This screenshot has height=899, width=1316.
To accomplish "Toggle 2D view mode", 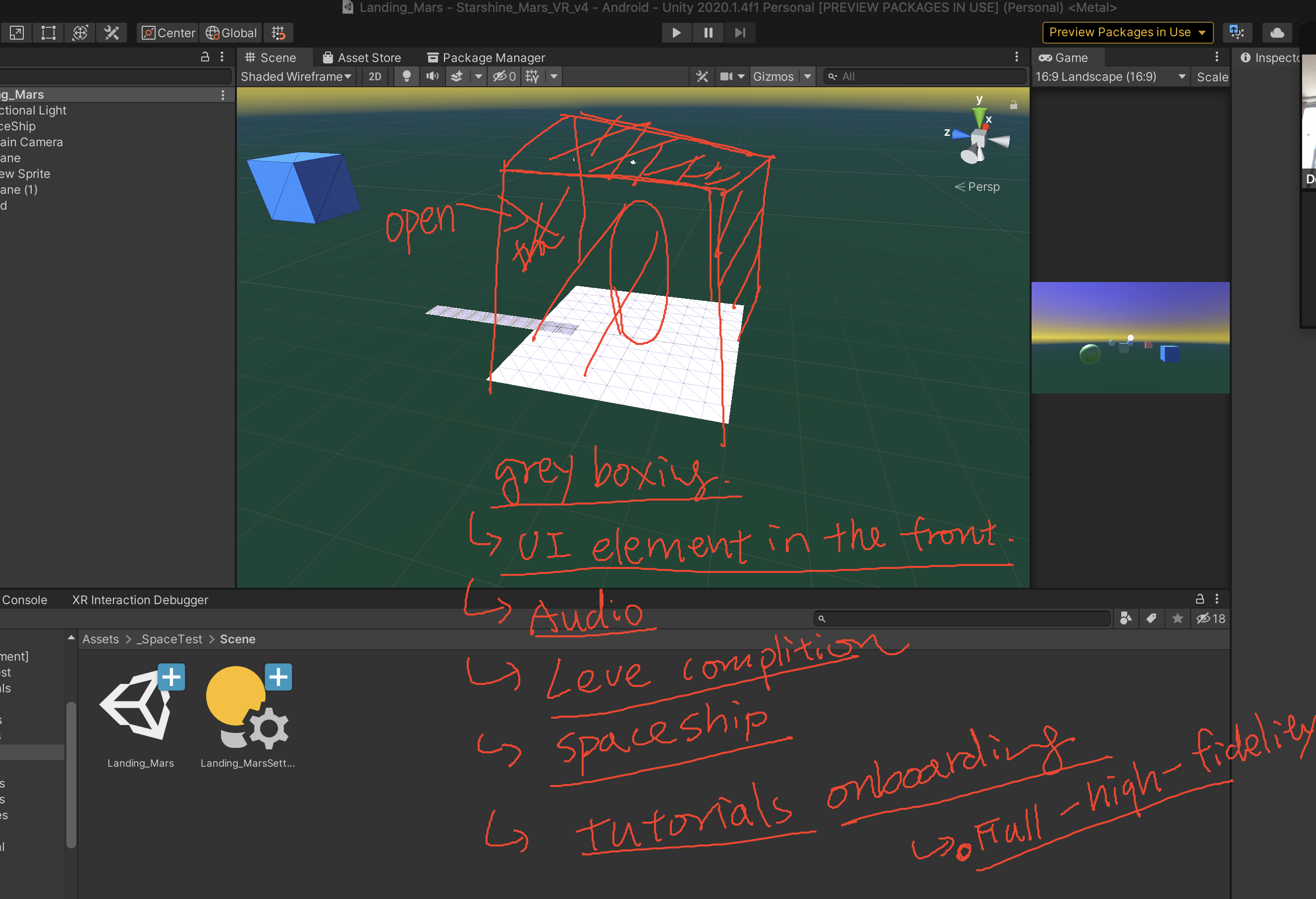I will click(x=375, y=76).
